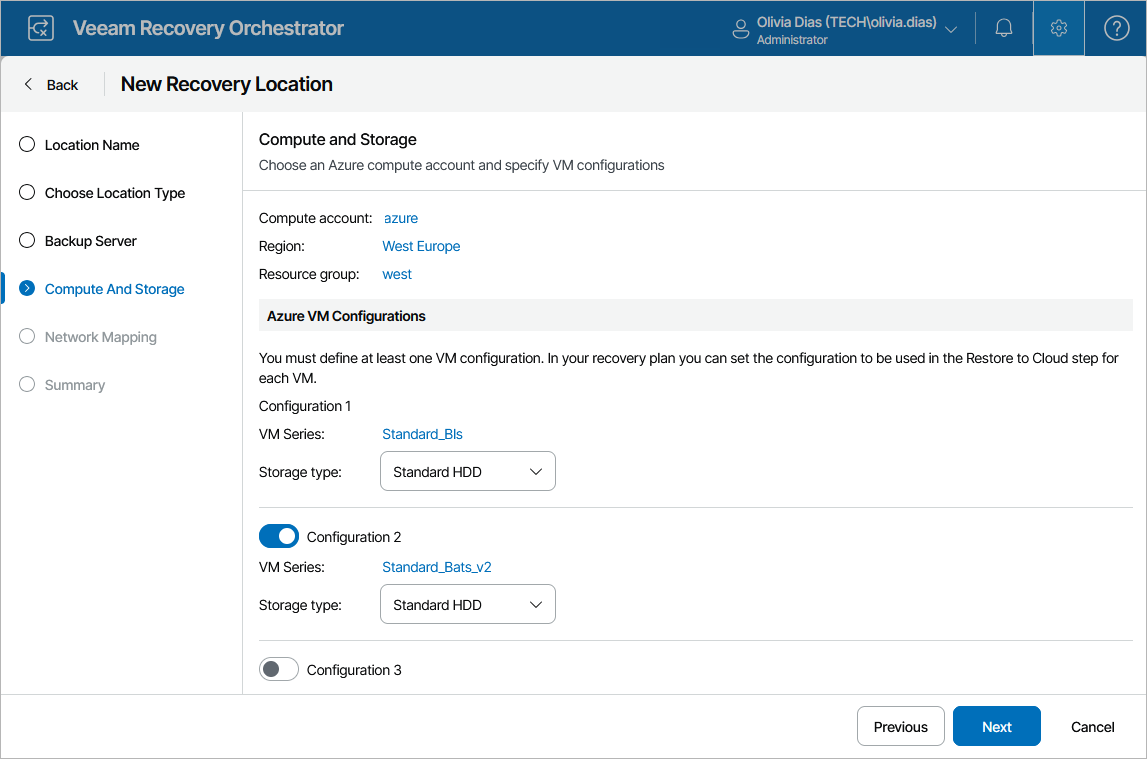Screen dimensions: 1147x759
Task: Click the user avatar icon
Action: 741,28
